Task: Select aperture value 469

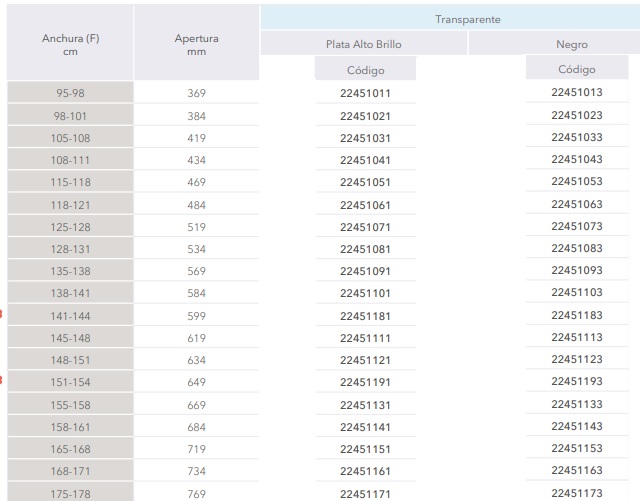Action: point(196,181)
